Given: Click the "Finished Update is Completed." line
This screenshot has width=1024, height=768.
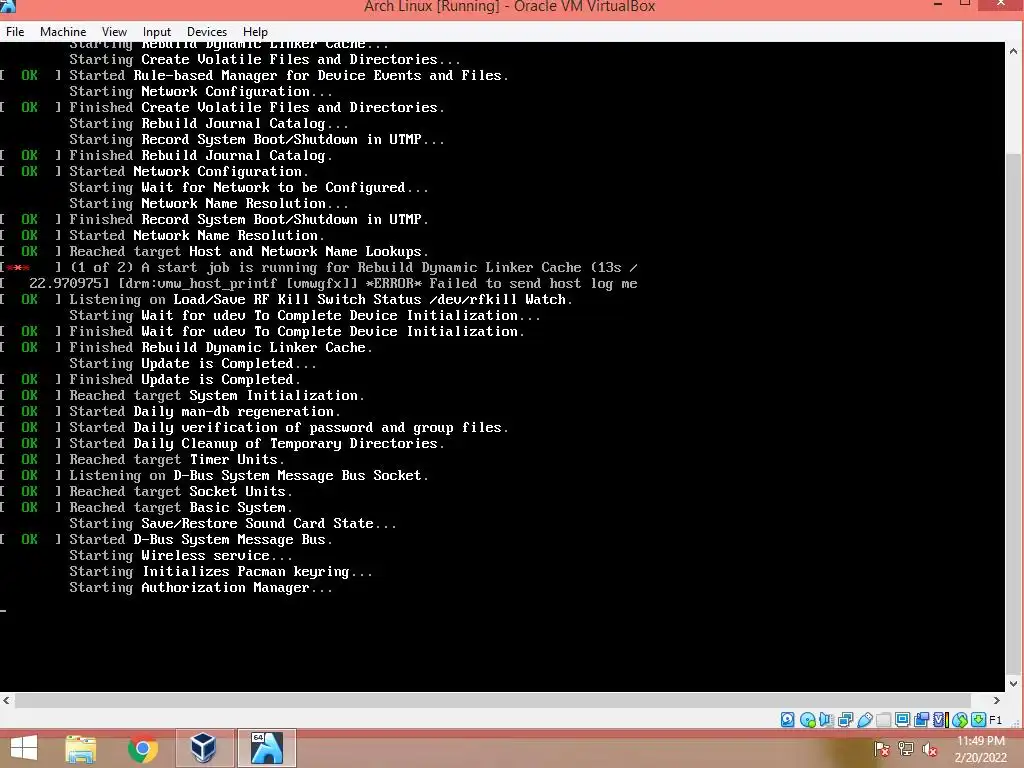Looking at the screenshot, I should [150, 379].
